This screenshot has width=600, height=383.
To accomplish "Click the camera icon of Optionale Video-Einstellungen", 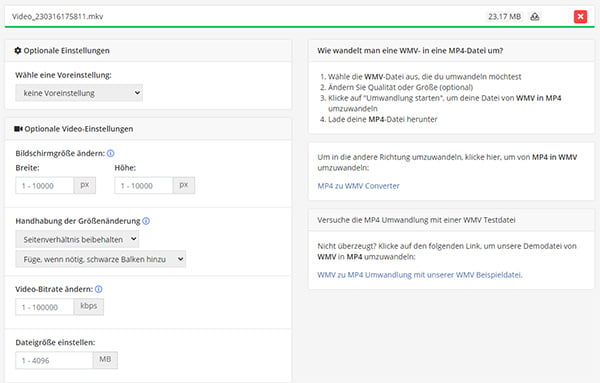I will pos(18,129).
